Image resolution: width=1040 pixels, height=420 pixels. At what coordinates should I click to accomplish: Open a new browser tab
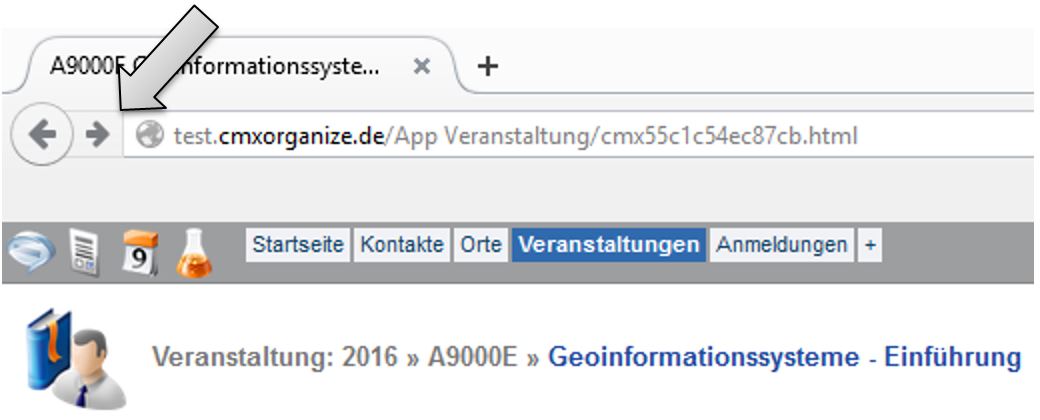click(487, 67)
